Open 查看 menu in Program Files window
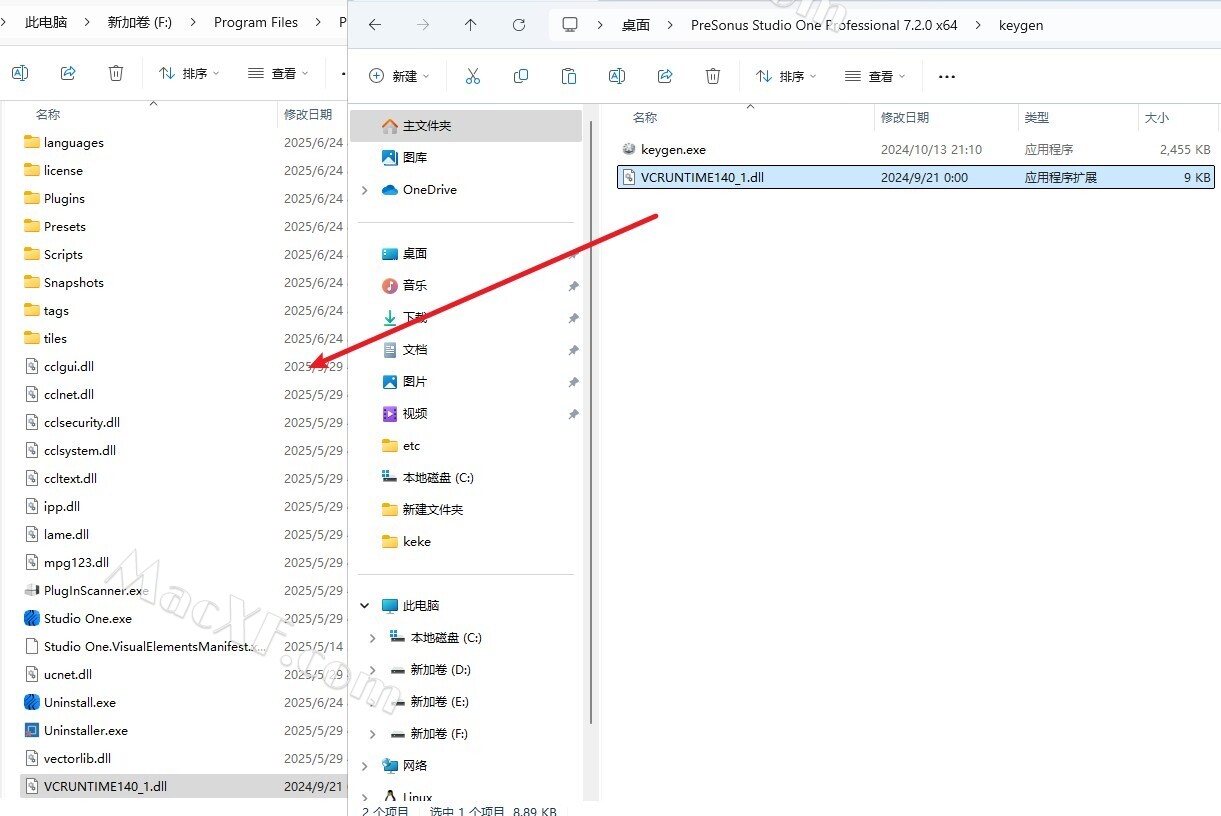The image size is (1221, 816). coord(278,73)
